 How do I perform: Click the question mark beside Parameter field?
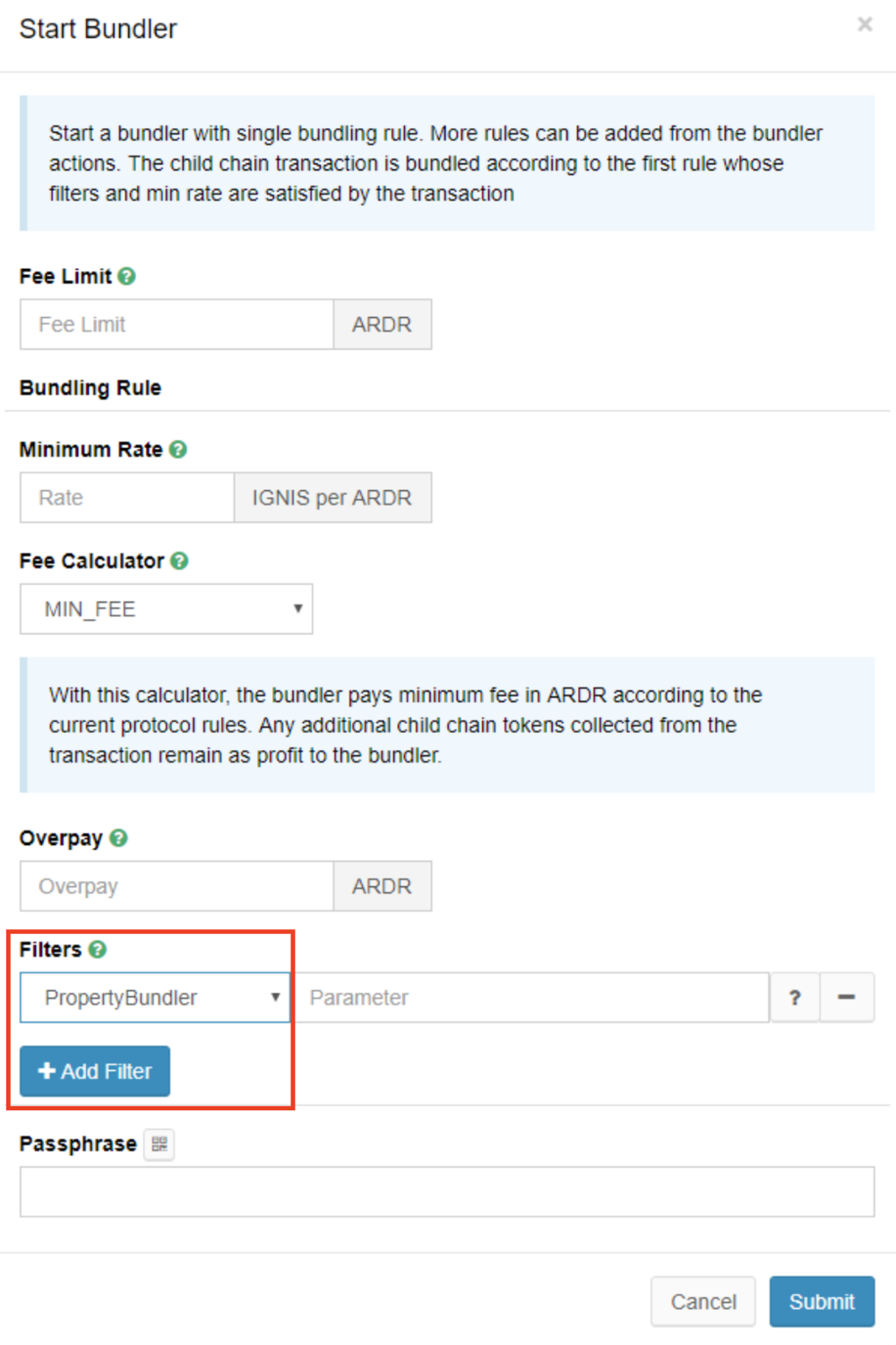794,996
